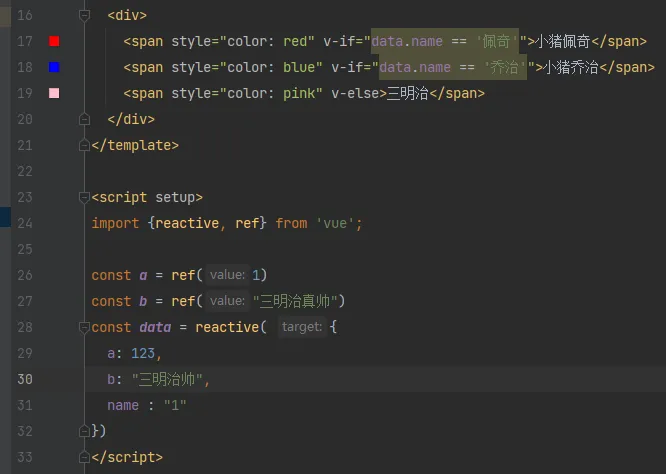Click the string "三明治真帅" on line 27
This screenshot has height=474, width=666.
tap(295, 301)
